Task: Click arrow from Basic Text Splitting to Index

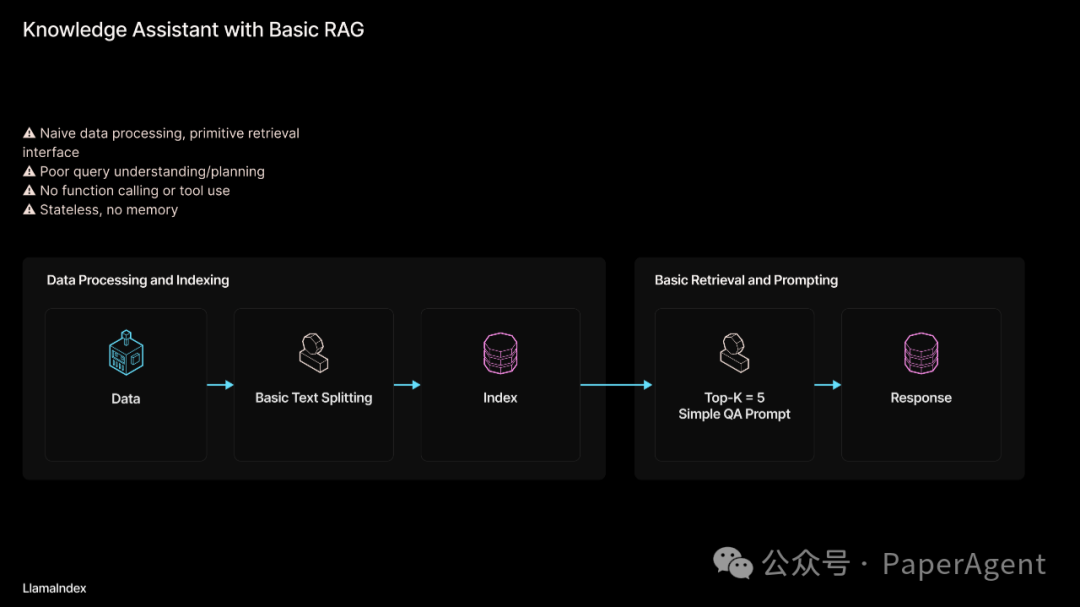Action: pyautogui.click(x=407, y=385)
